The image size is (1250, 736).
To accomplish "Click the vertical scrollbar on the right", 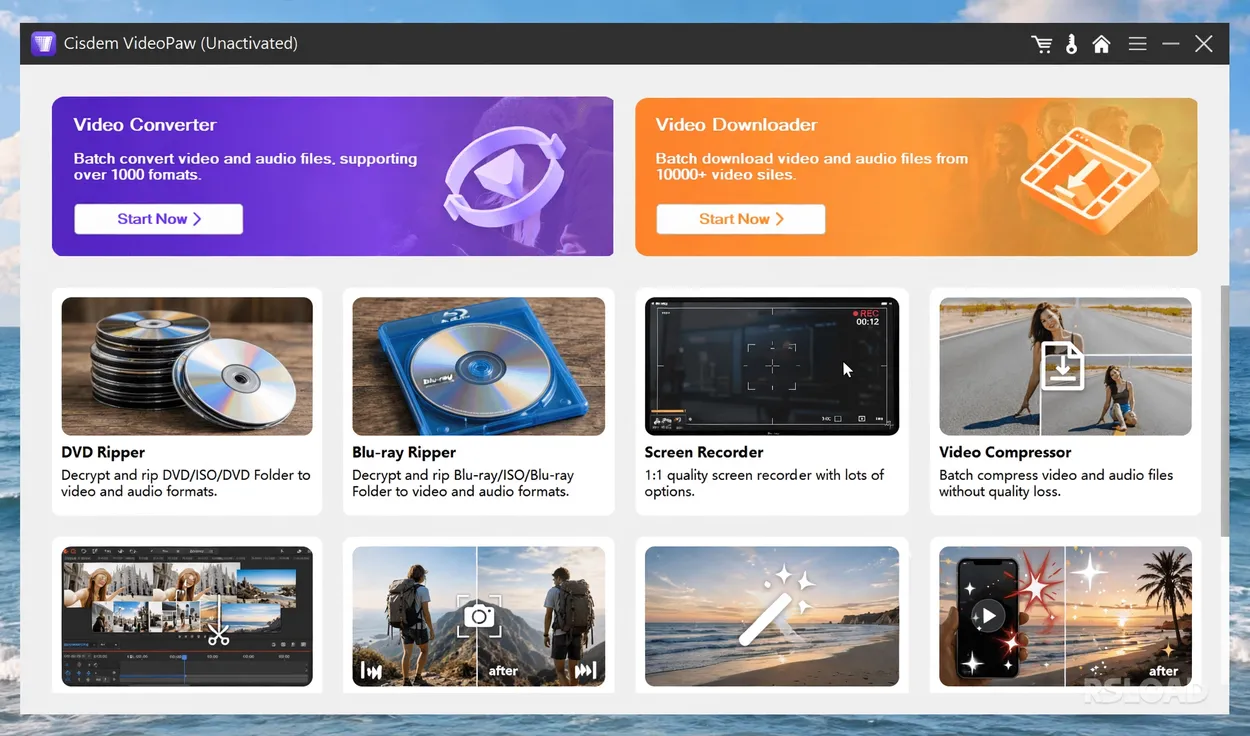I will tap(1225, 411).
